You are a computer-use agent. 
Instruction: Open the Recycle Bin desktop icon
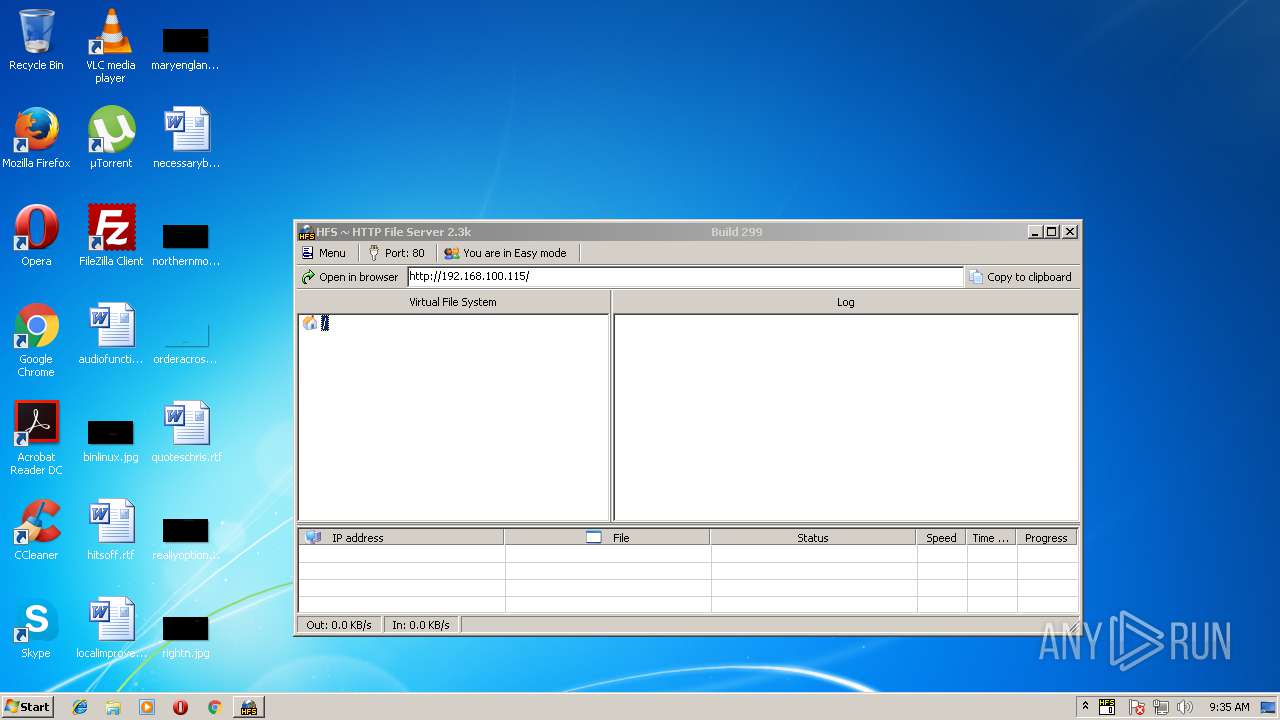pyautogui.click(x=36, y=40)
